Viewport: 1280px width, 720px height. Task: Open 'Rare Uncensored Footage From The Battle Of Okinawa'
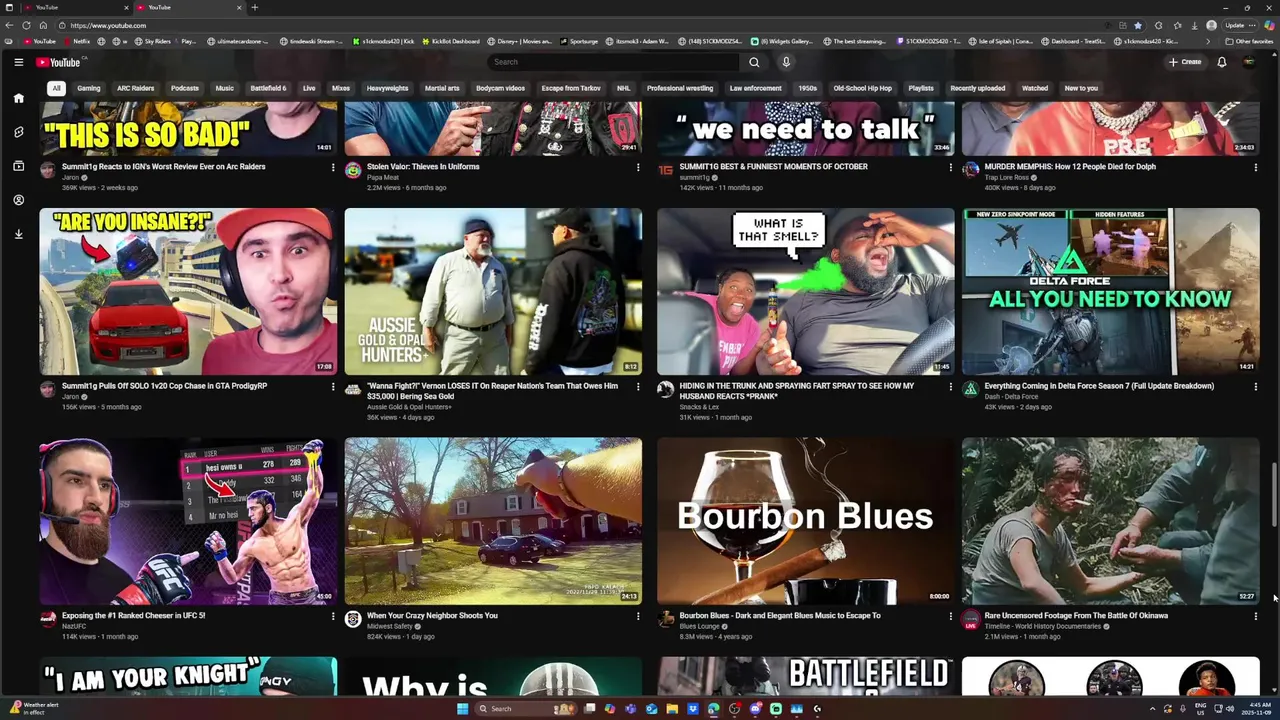pyautogui.click(x=1076, y=616)
